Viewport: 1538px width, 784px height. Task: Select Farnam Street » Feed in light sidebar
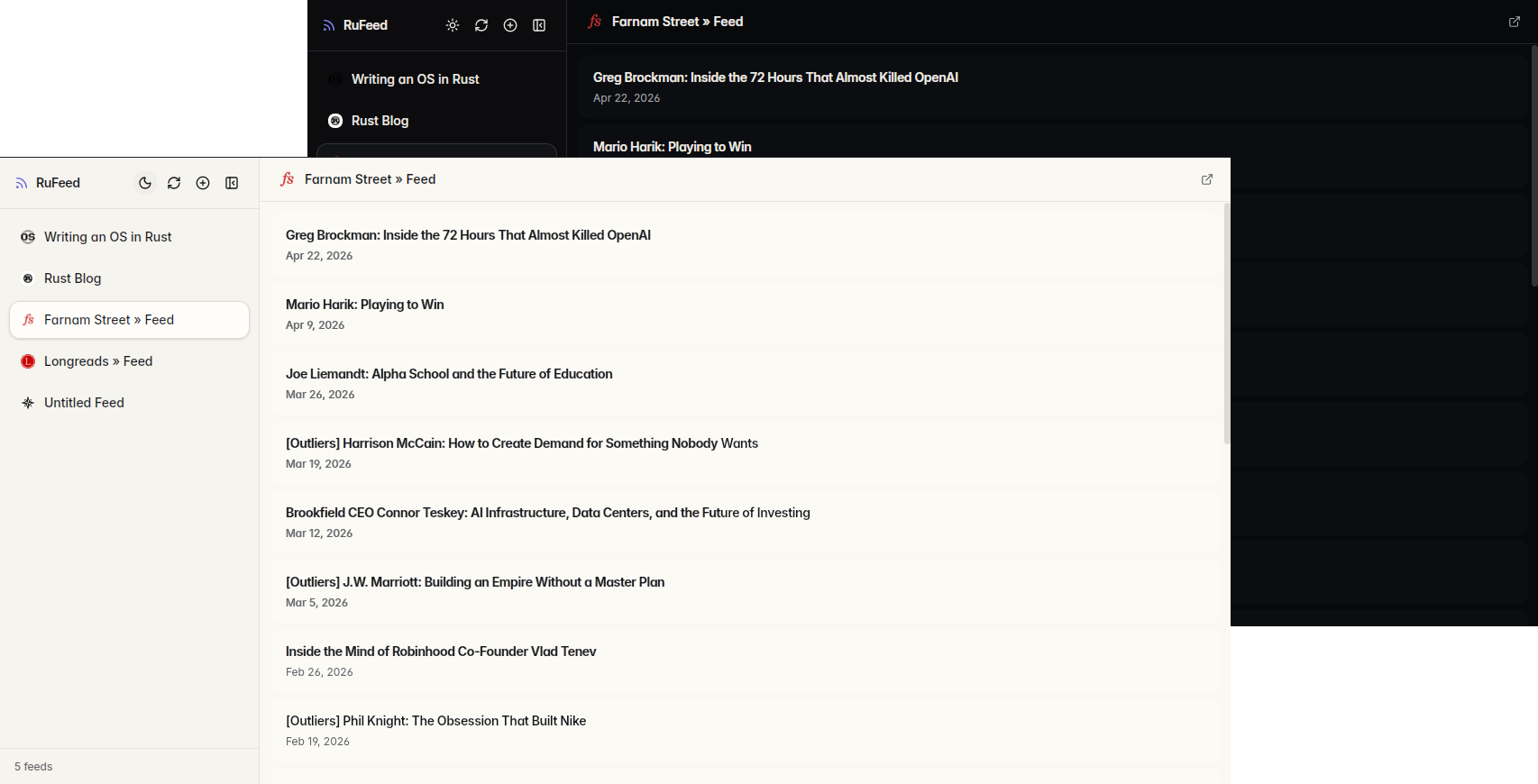129,320
